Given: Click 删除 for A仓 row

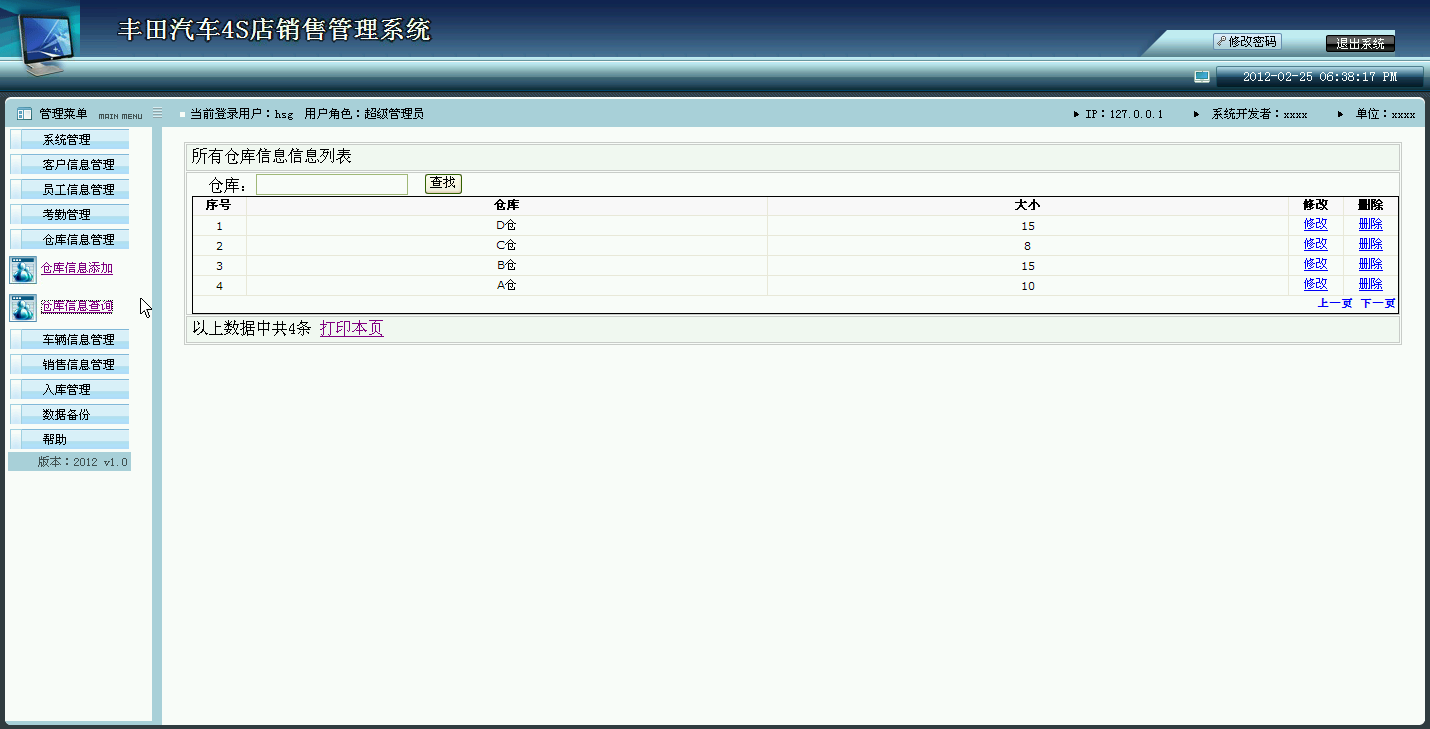Looking at the screenshot, I should (x=1370, y=285).
